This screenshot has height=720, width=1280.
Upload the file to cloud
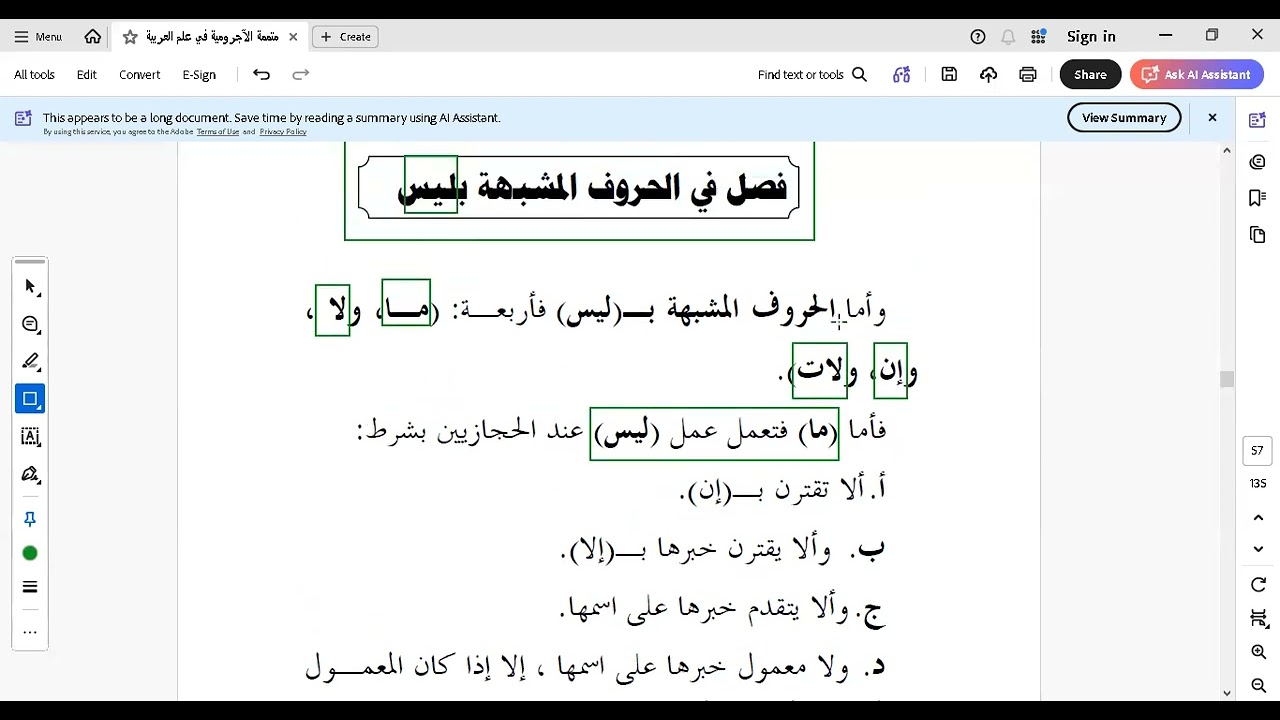pyautogui.click(x=988, y=74)
